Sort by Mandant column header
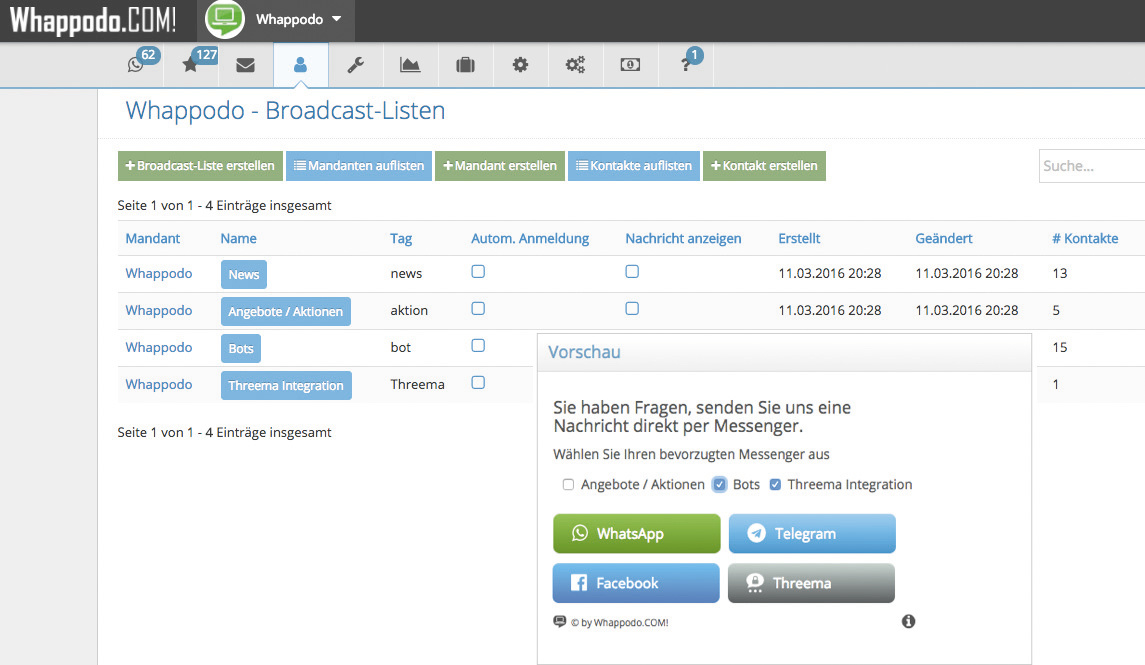The height and width of the screenshot is (665, 1145). pos(153,238)
